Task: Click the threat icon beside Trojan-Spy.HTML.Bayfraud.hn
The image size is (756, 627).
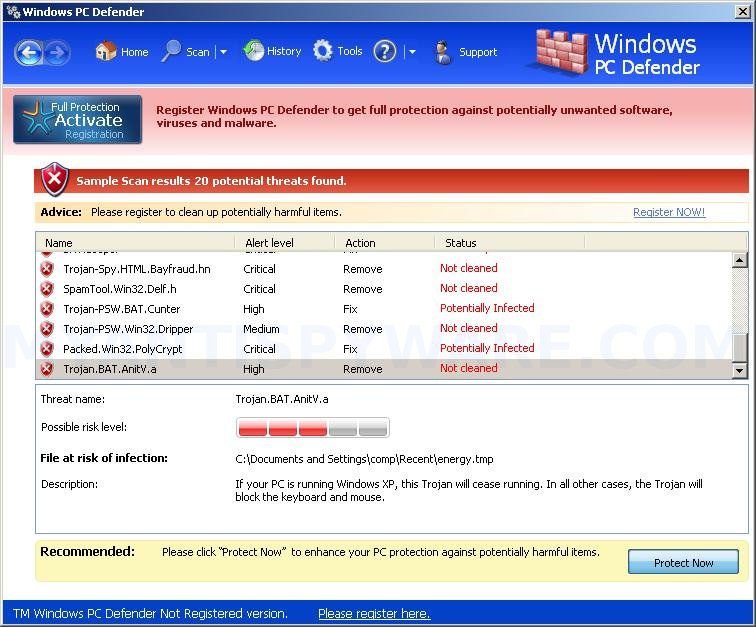Action: pos(47,269)
